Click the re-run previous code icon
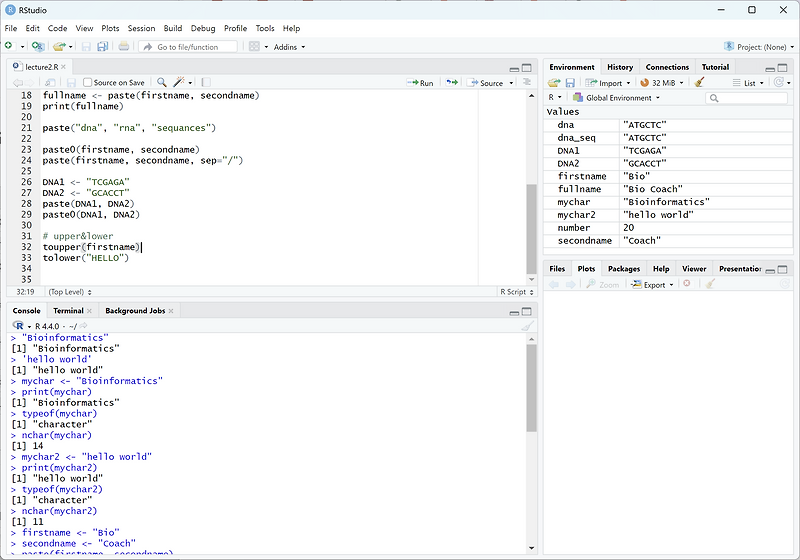This screenshot has width=800, height=560. (x=452, y=83)
